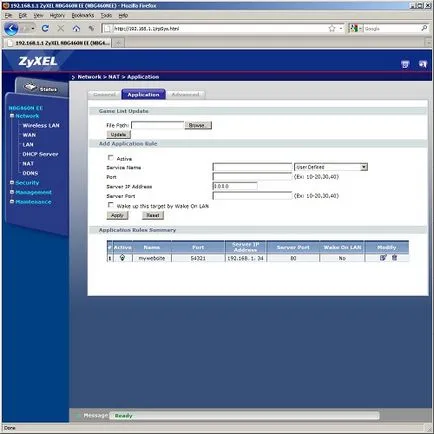Switch to the General tab
Screen dimensions: 434x434
(104, 95)
